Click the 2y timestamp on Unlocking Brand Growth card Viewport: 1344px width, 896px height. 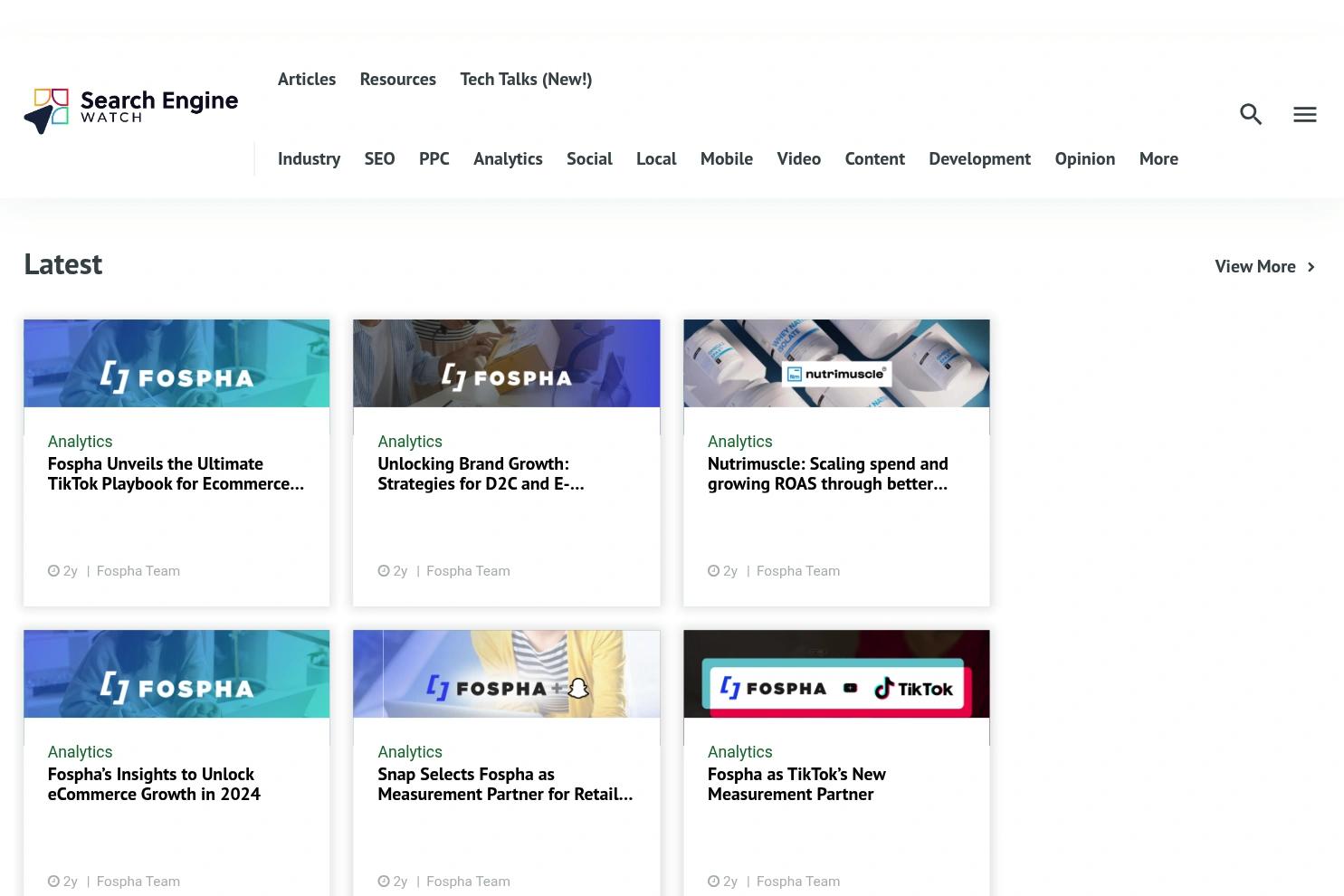(x=393, y=571)
